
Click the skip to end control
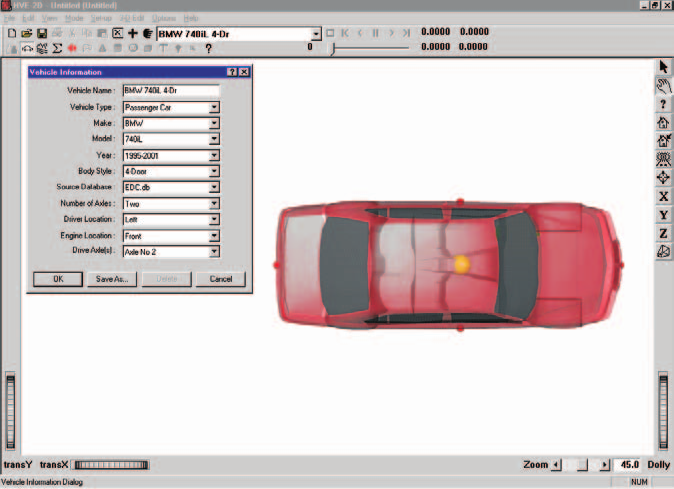406,33
